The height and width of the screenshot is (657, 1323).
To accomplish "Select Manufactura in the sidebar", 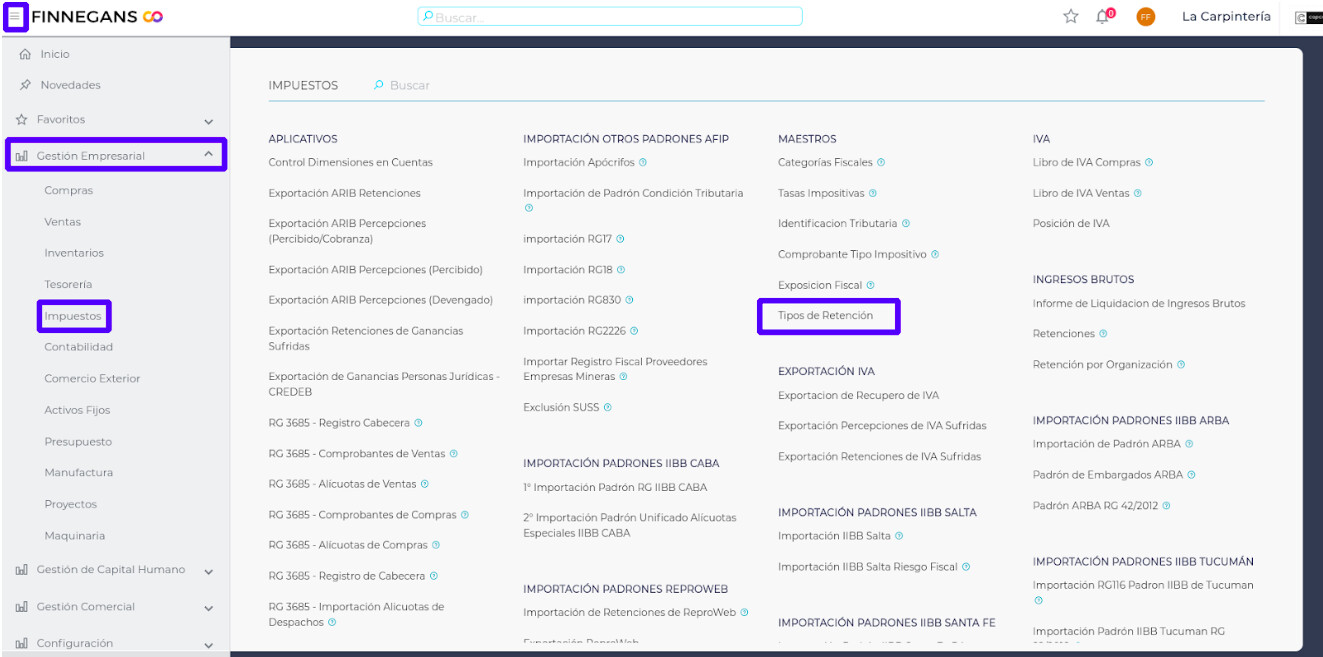I will coord(79,472).
